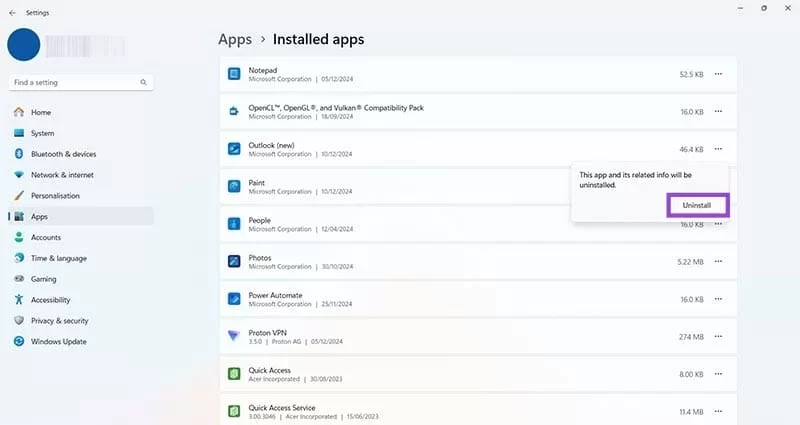
Task: Click the Apps breadcrumb link
Action: pyautogui.click(x=234, y=40)
